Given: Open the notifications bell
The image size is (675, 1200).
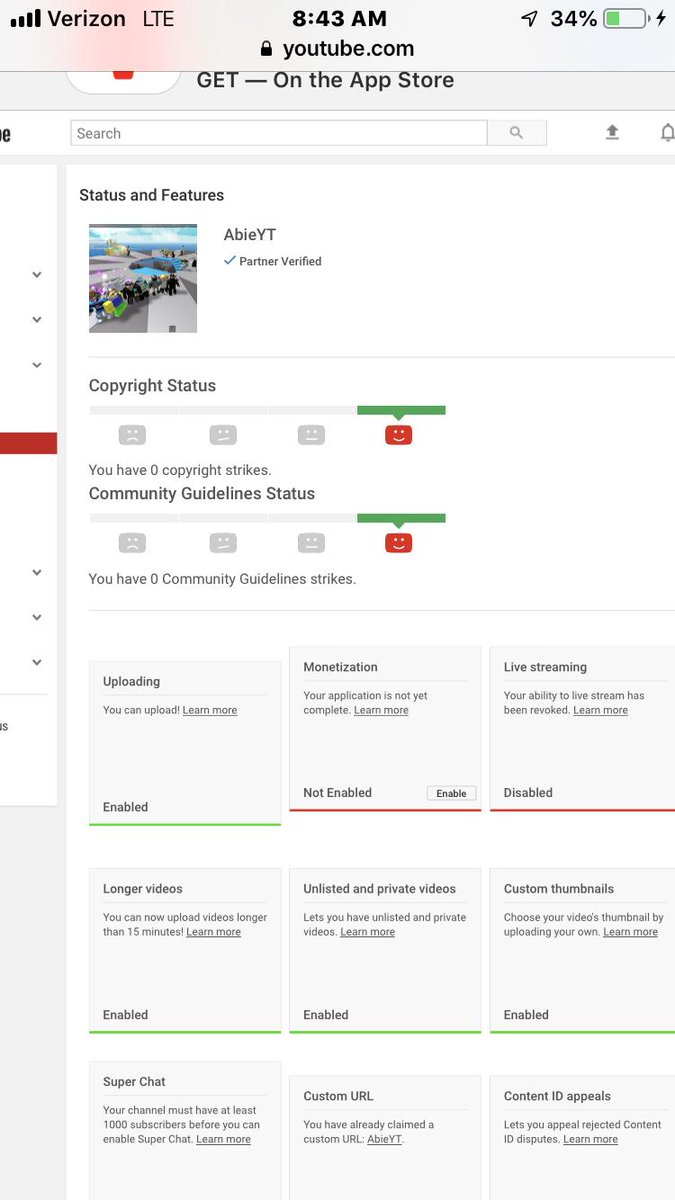Looking at the screenshot, I should (667, 133).
